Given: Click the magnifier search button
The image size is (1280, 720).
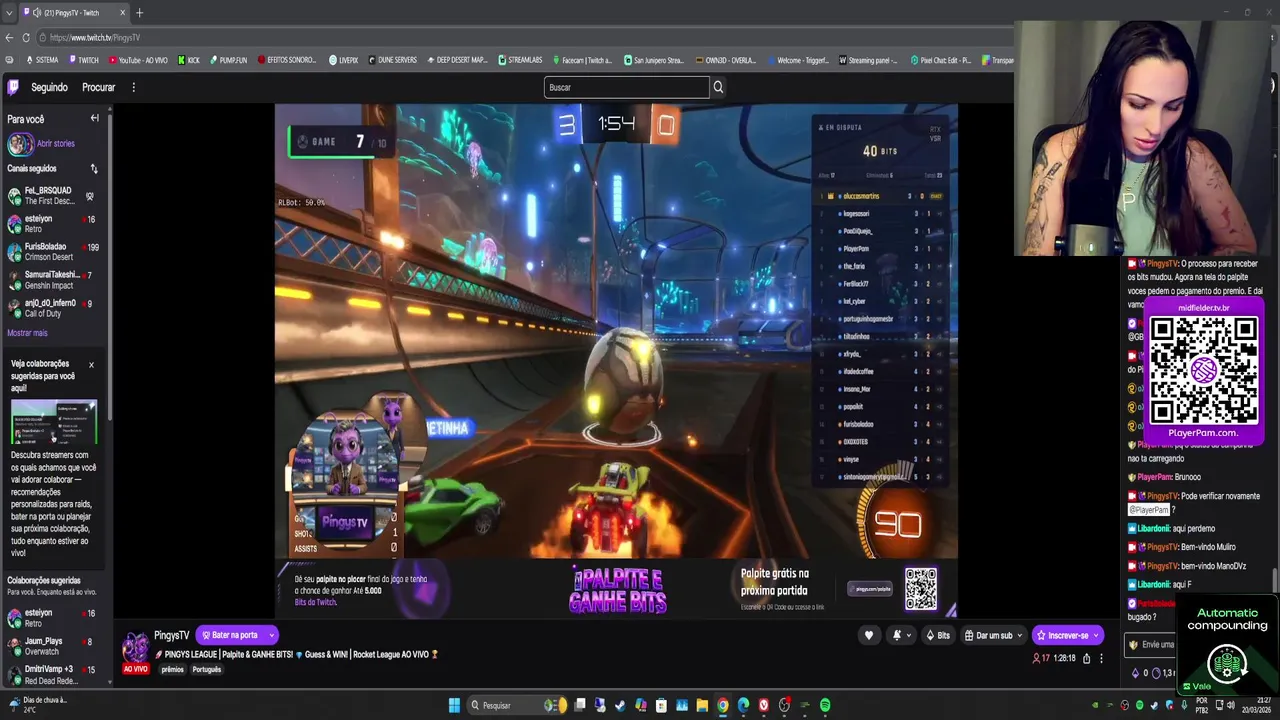Looking at the screenshot, I should coord(718,87).
